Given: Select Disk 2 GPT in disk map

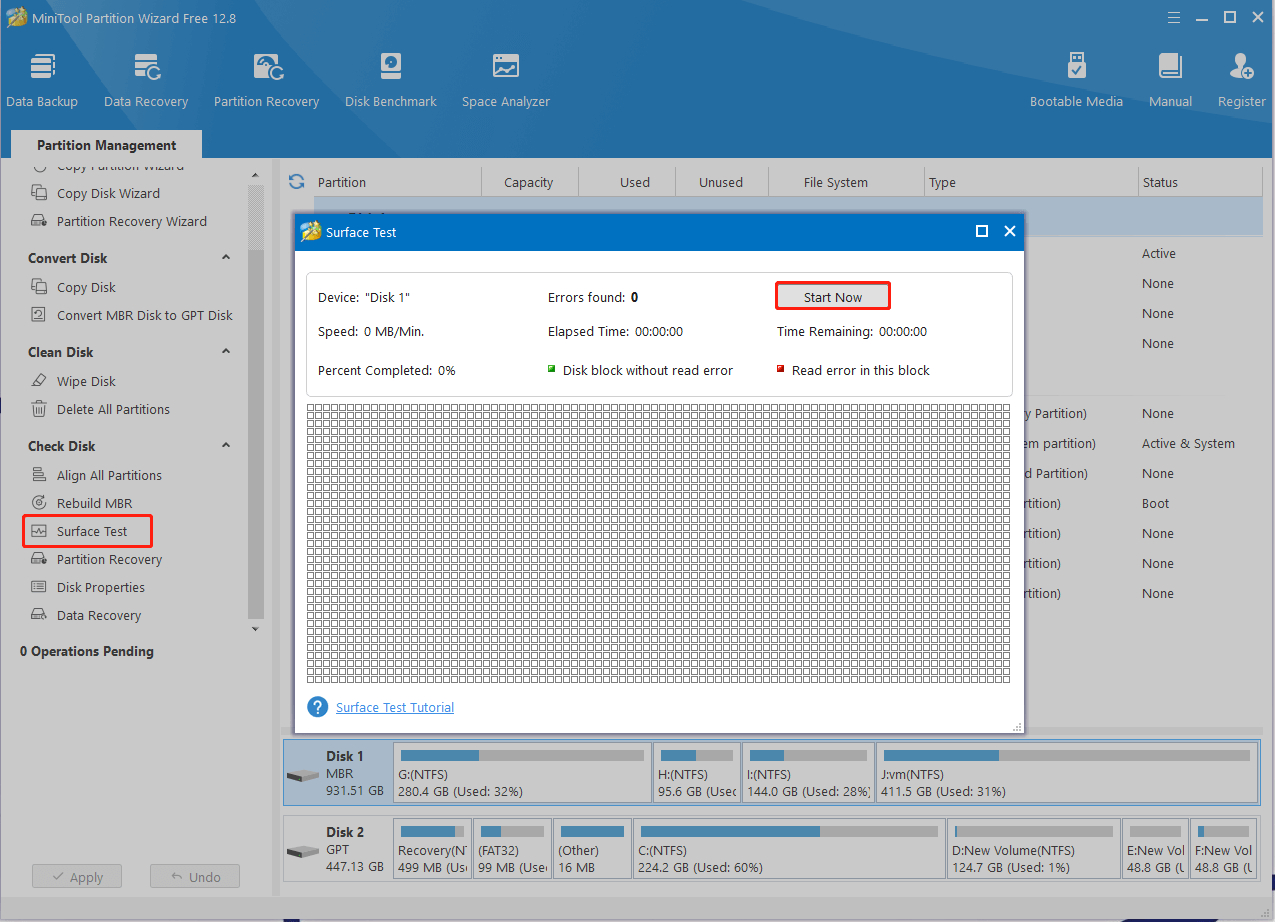Looking at the screenshot, I should 338,849.
